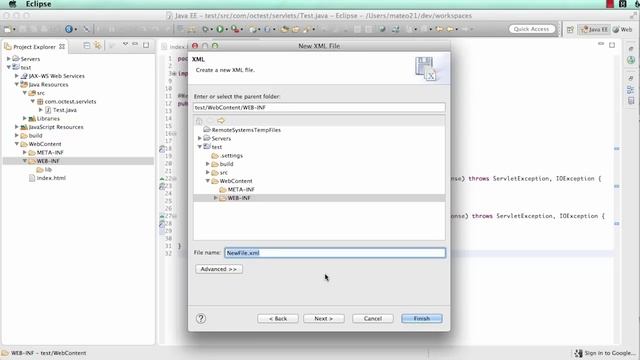Maximize the editor area
640x360 pixels.
click(612, 45)
